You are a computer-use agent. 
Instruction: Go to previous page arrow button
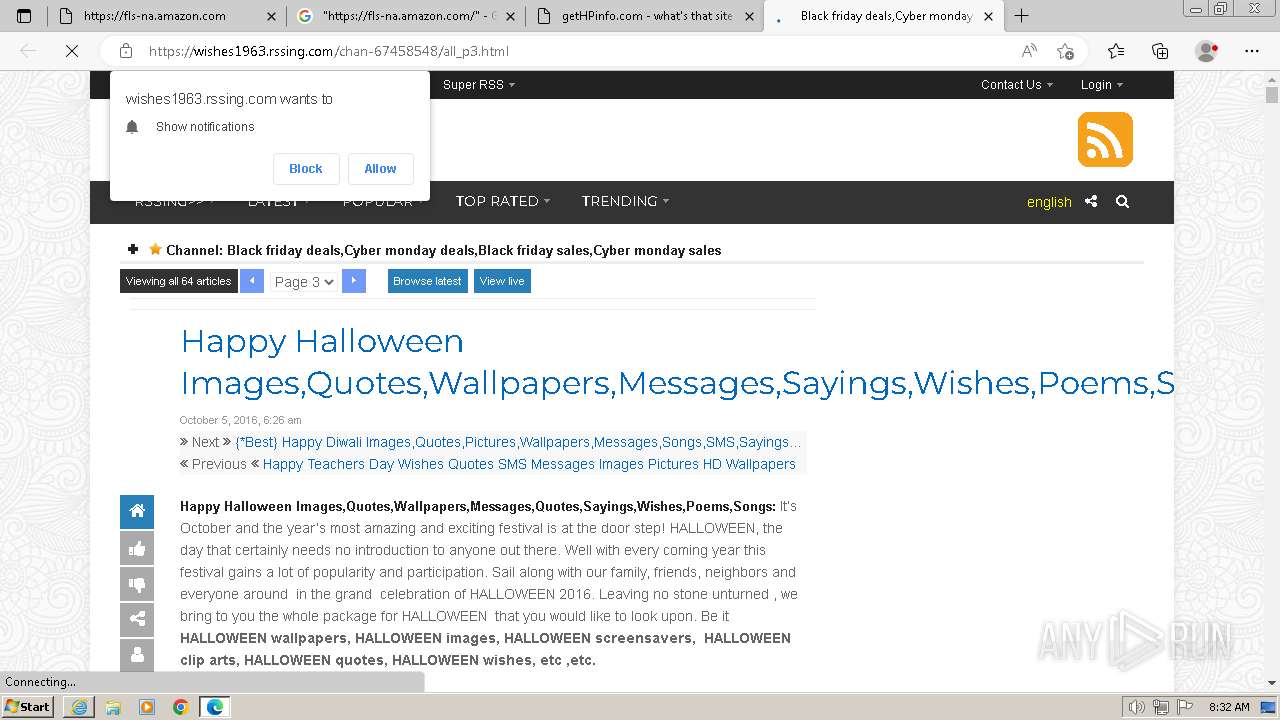pyautogui.click(x=252, y=281)
